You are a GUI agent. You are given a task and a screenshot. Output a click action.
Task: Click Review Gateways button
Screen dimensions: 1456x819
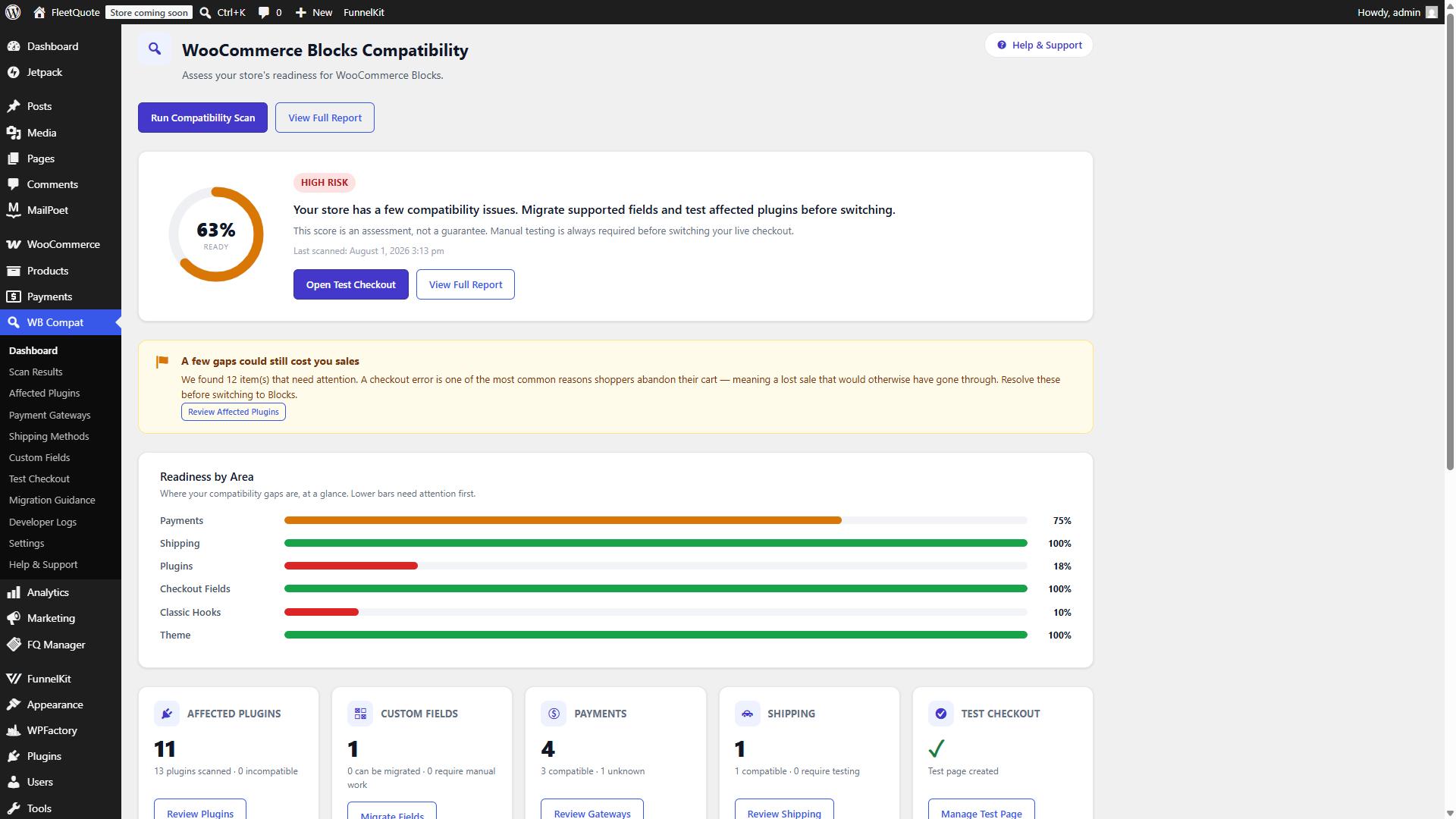(x=592, y=809)
